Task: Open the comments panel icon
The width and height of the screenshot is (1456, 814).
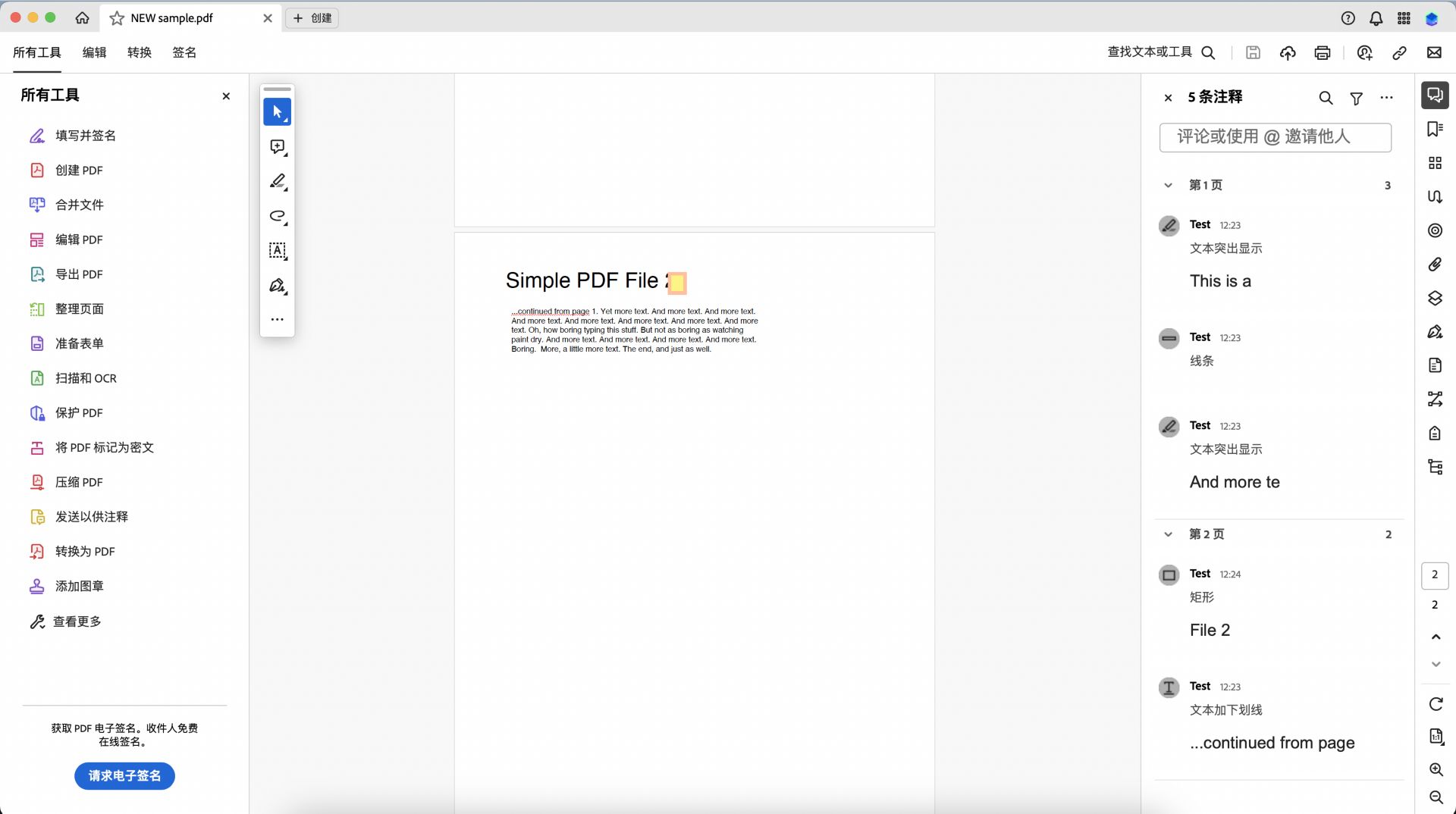Action: (1435, 95)
